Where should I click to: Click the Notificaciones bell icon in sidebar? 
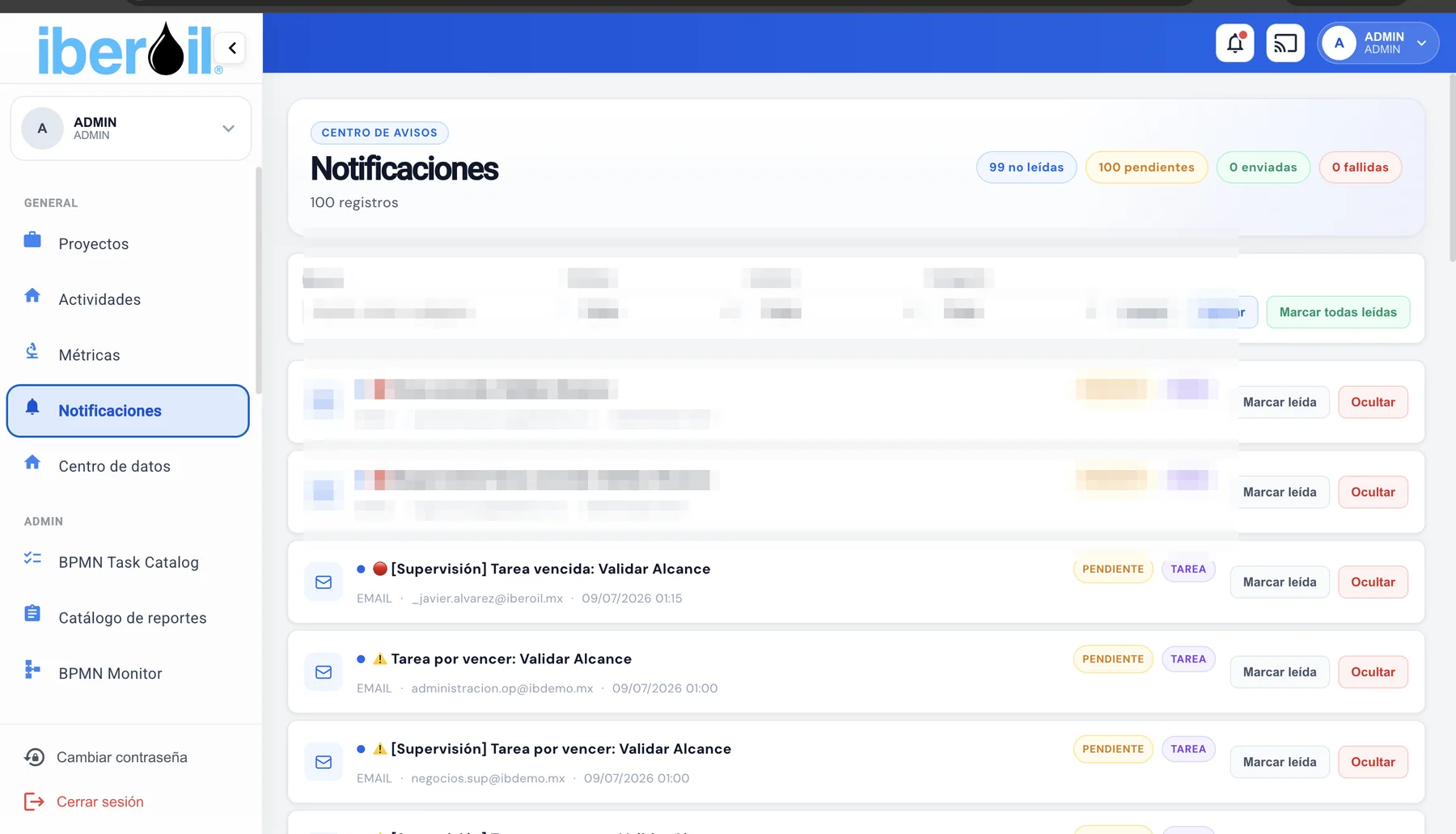tap(32, 407)
